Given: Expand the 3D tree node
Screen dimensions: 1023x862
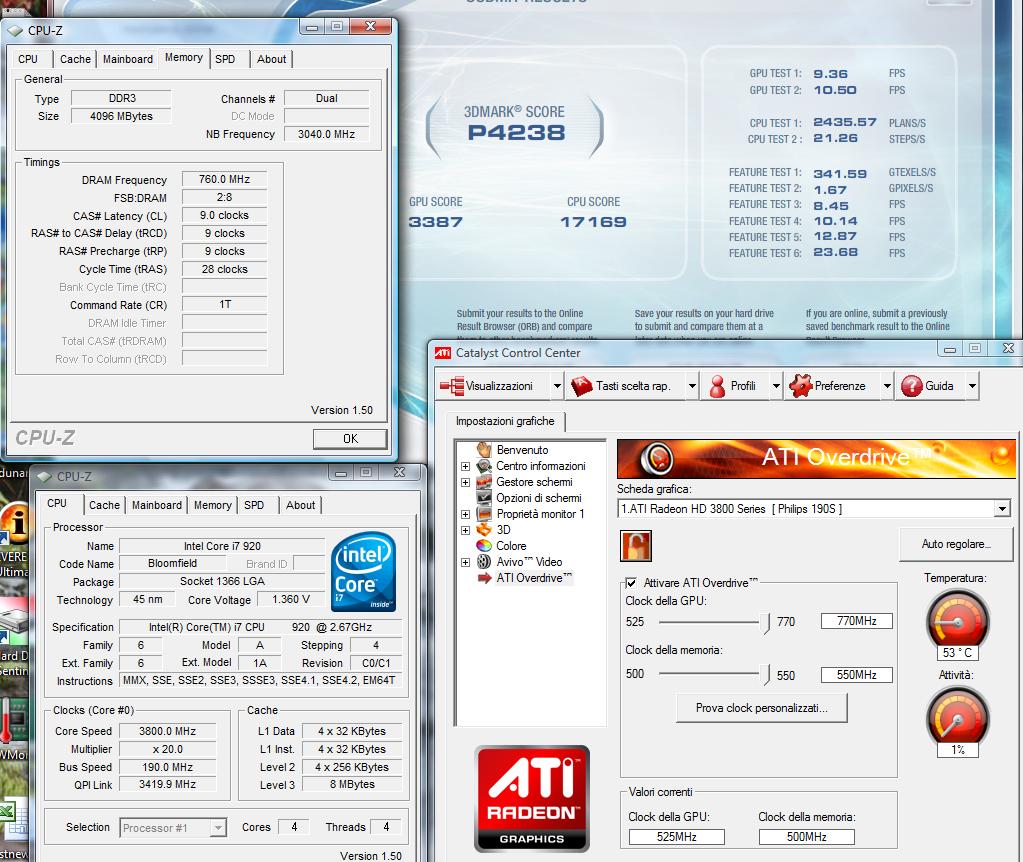Looking at the screenshot, I should (x=465, y=530).
